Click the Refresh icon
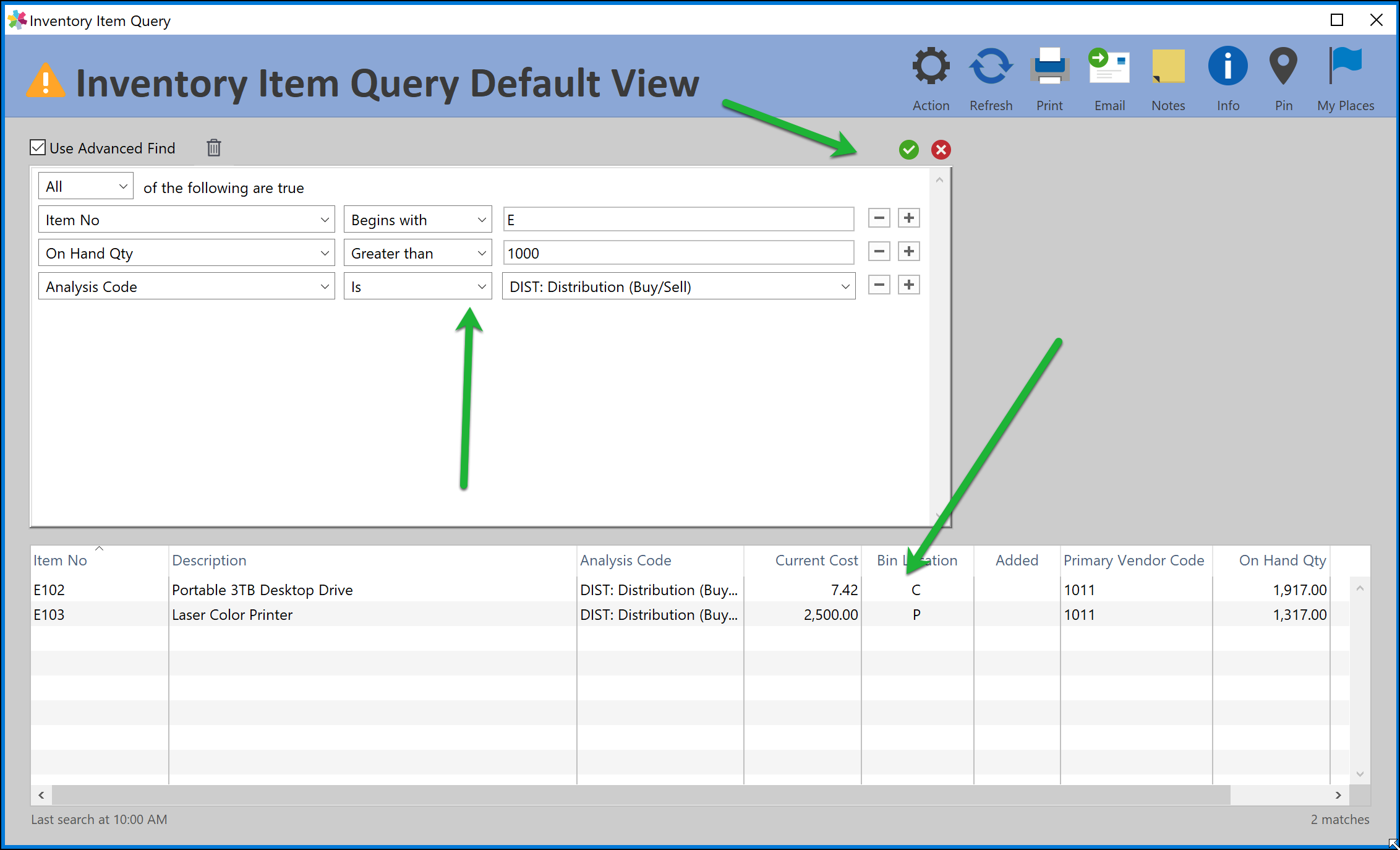1400x850 pixels. click(991, 67)
